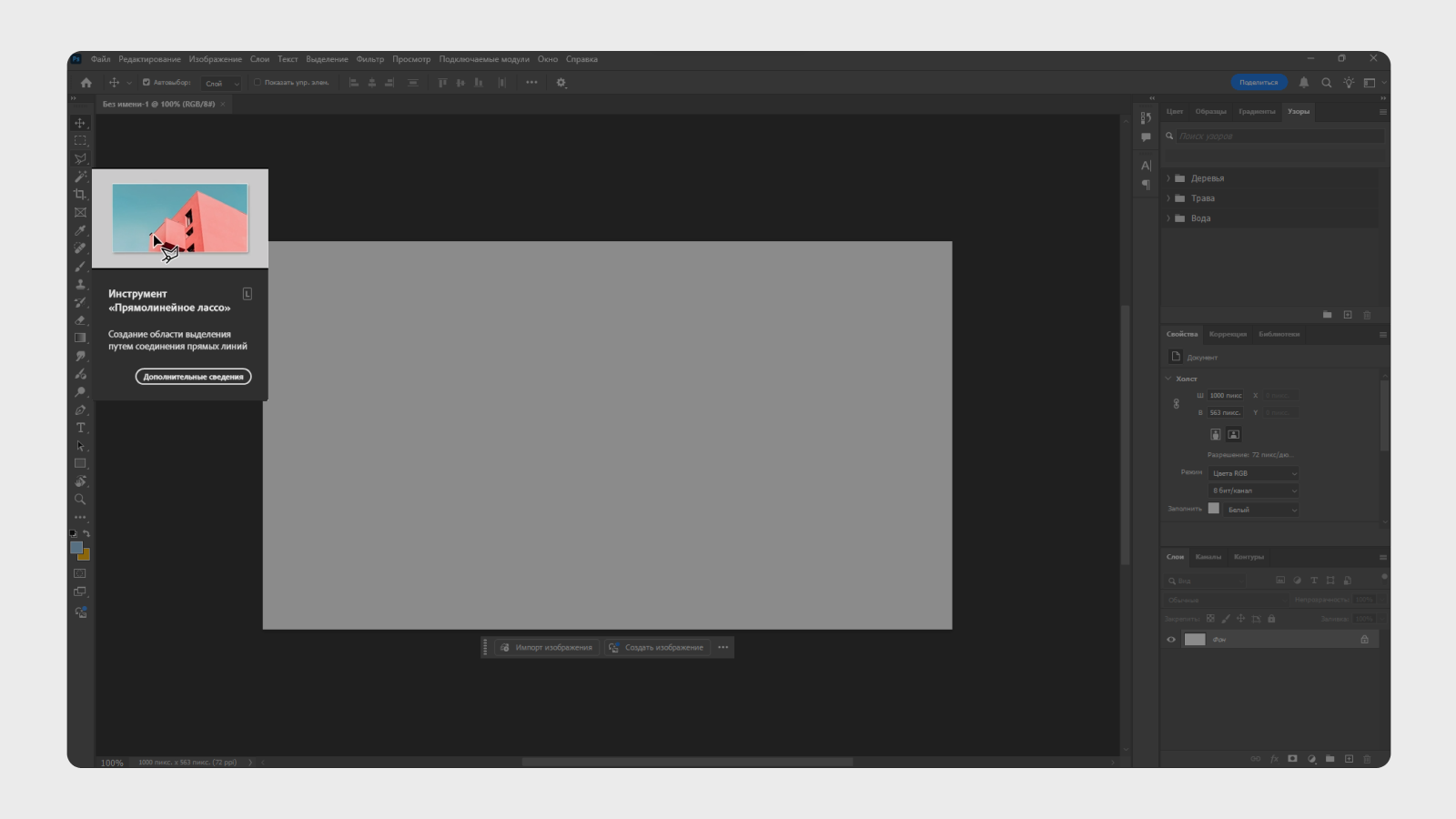This screenshot has height=819, width=1456.
Task: Click the foreground color swatch
Action: coord(76,546)
